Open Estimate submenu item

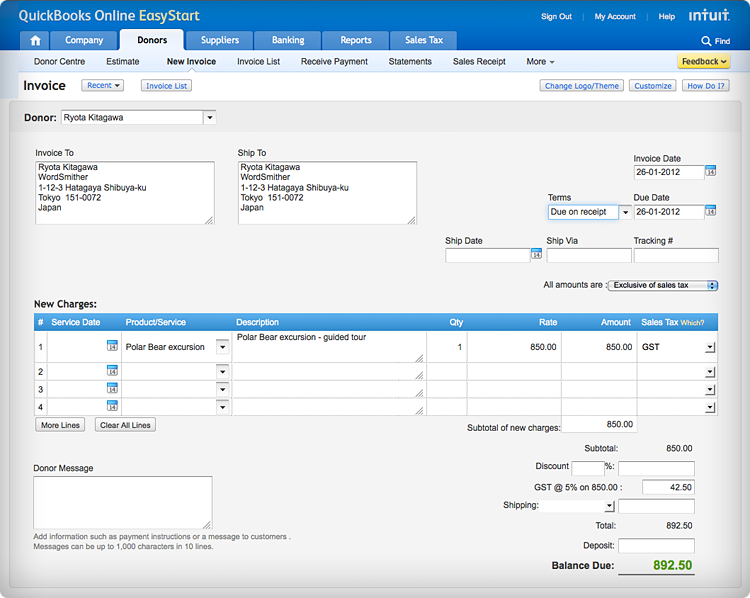122,62
